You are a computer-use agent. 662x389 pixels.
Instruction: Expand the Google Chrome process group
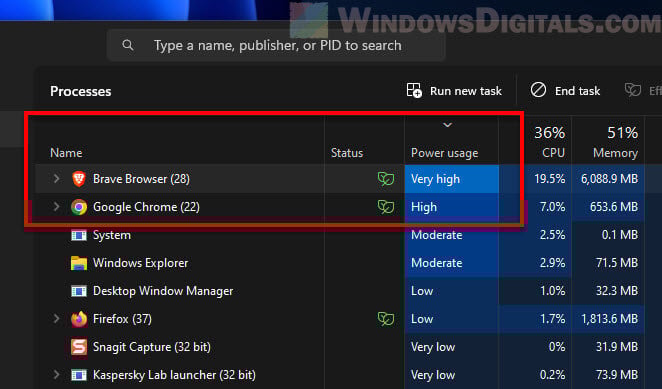pyautogui.click(x=56, y=207)
